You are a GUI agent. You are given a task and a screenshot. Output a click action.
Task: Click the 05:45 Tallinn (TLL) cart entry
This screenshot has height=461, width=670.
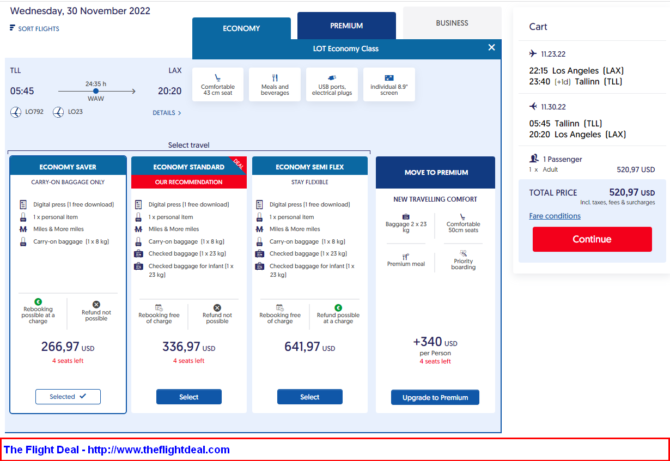pos(566,123)
